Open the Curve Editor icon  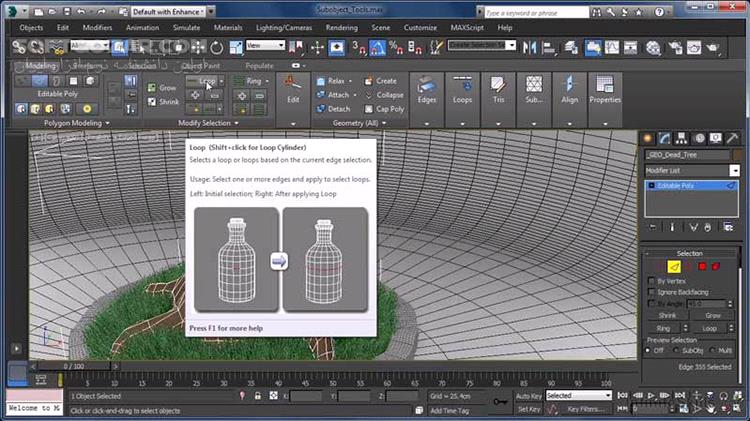612,47
